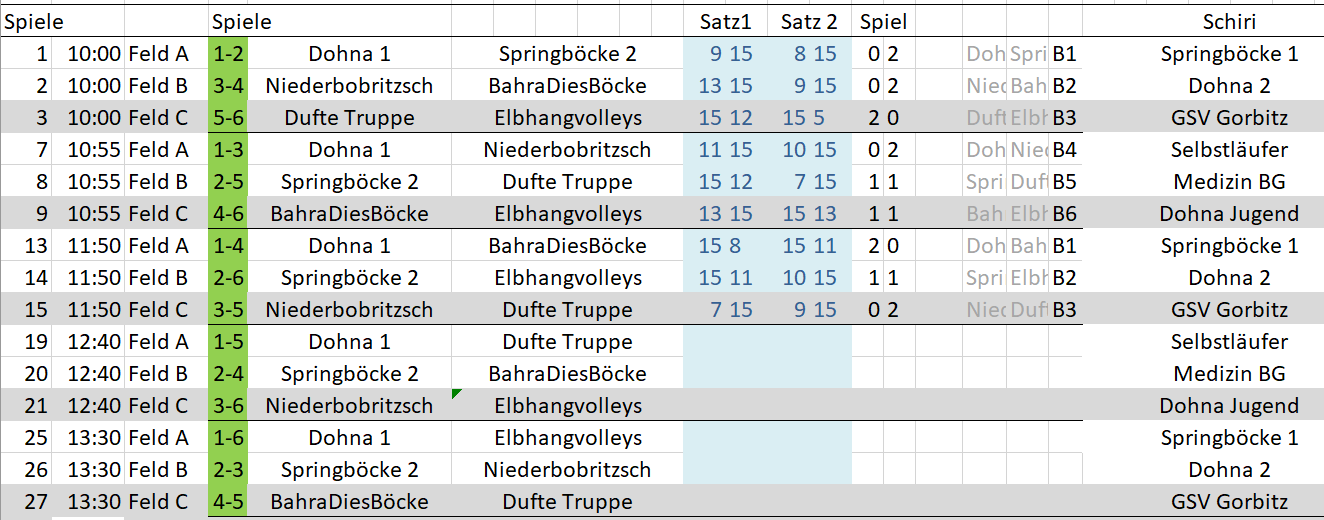1324x520 pixels.
Task: Select the Selbstläufer referee cell in game 7
Action: [x=1229, y=150]
